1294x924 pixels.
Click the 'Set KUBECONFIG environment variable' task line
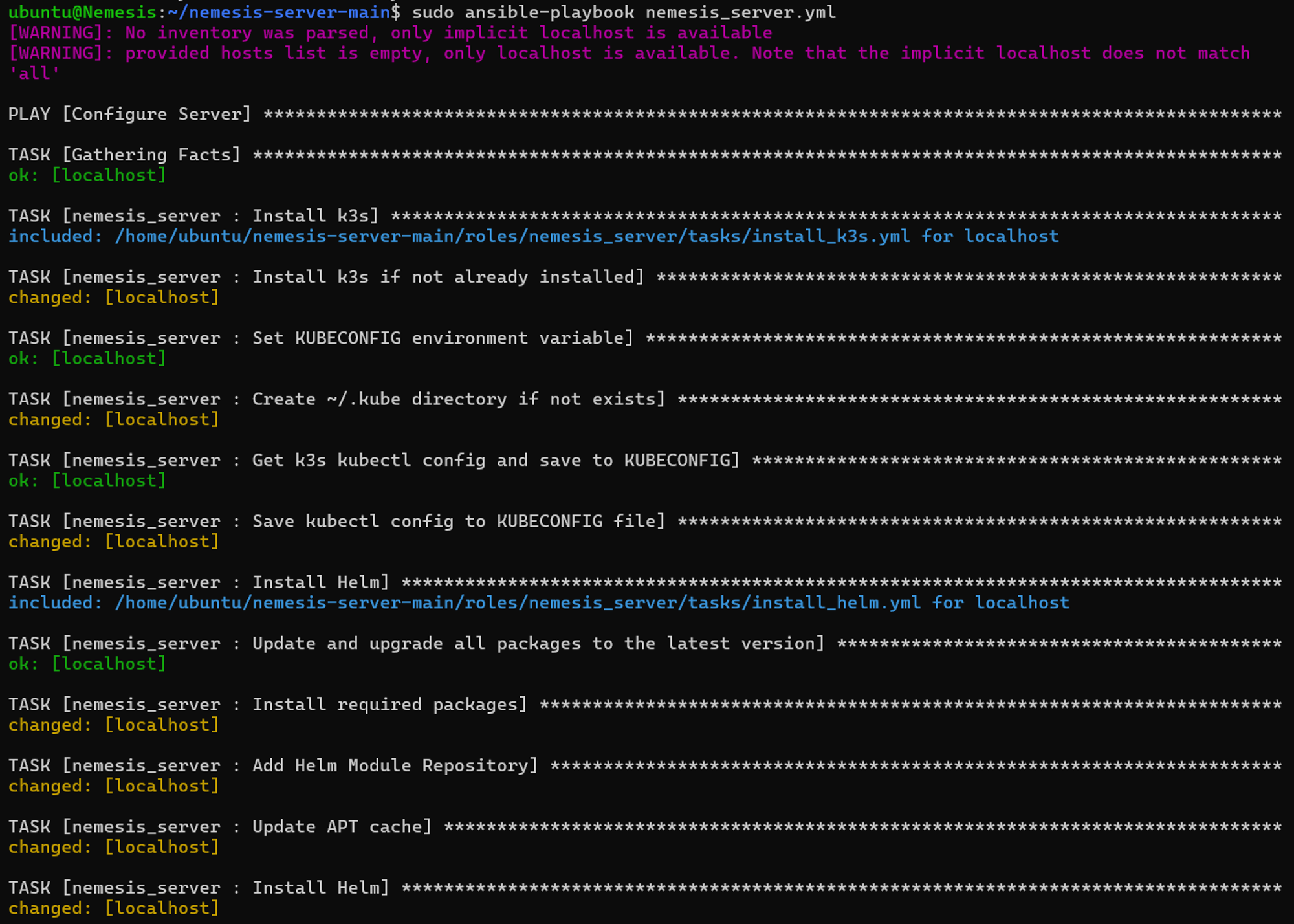click(645, 338)
